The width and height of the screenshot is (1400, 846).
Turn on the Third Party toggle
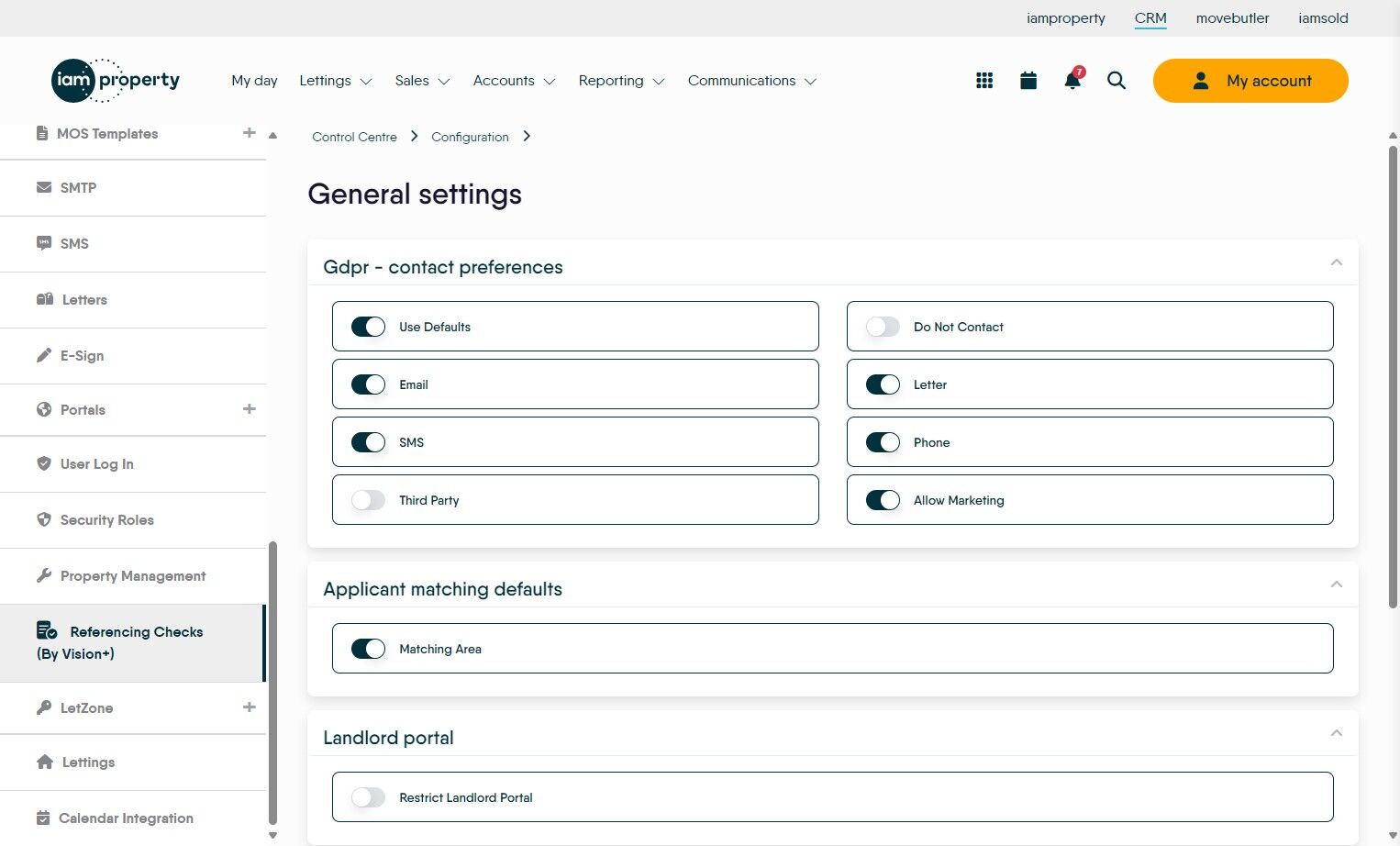(369, 500)
